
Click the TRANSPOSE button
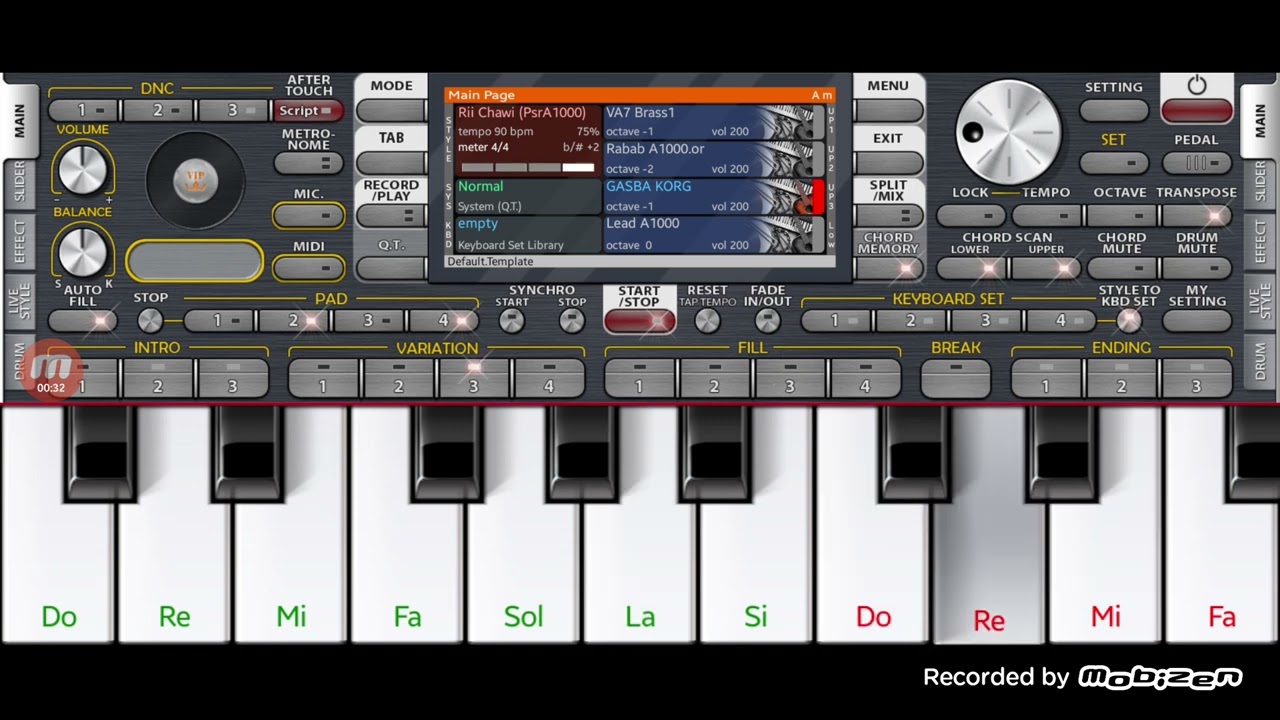[1197, 215]
